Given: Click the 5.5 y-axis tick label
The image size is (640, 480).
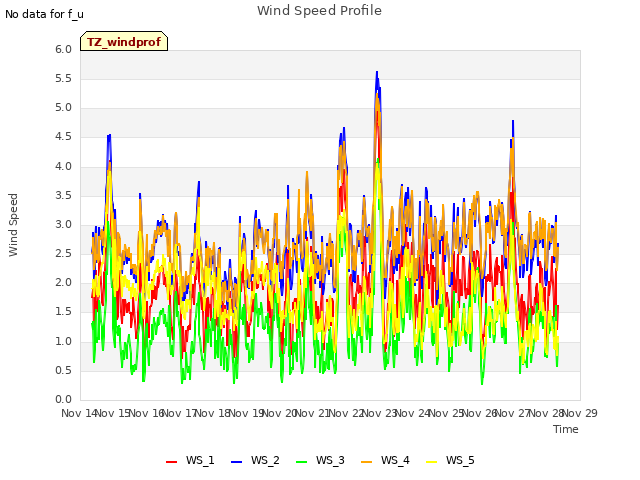Looking at the screenshot, I should 63,78.
